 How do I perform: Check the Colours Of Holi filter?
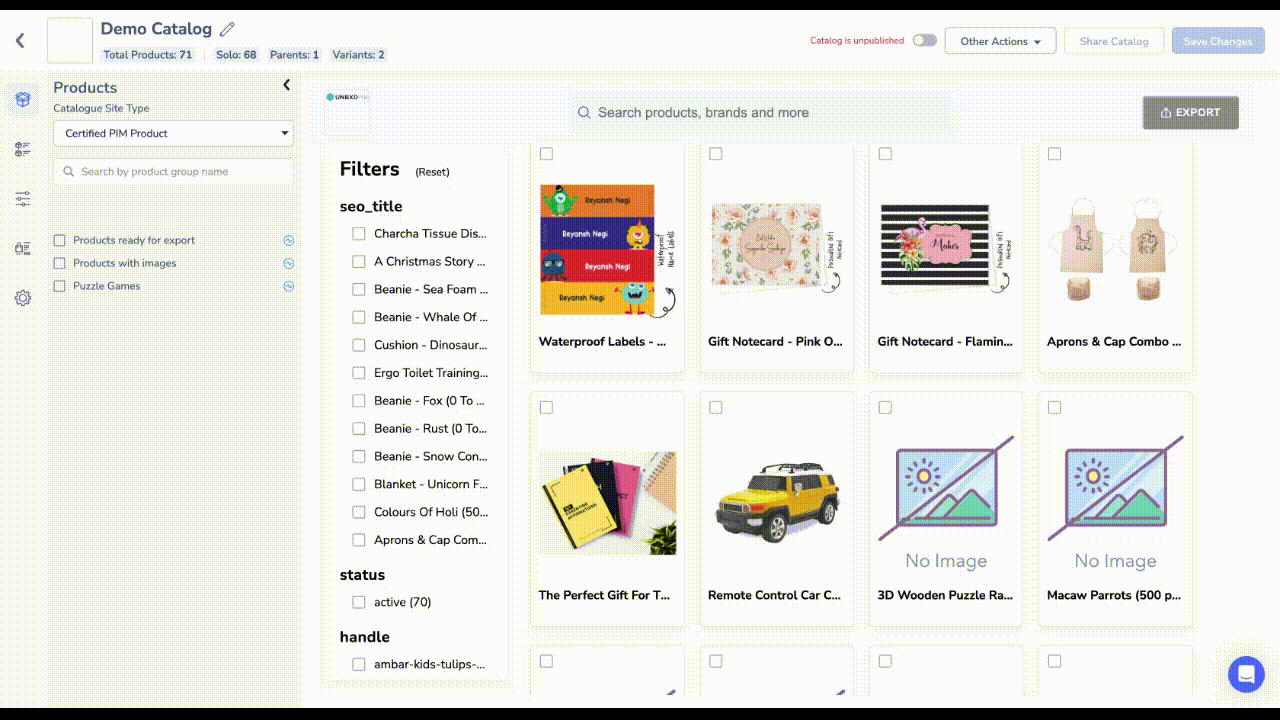(359, 512)
